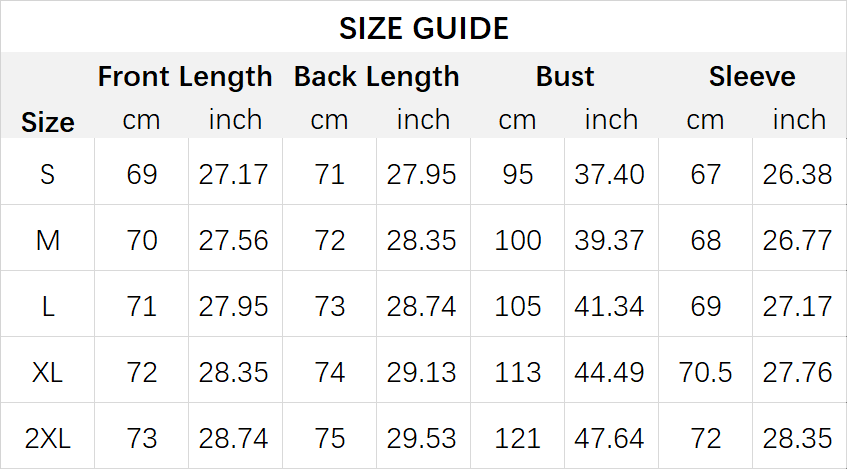Select the M size row label
The image size is (847, 469).
(x=48, y=240)
